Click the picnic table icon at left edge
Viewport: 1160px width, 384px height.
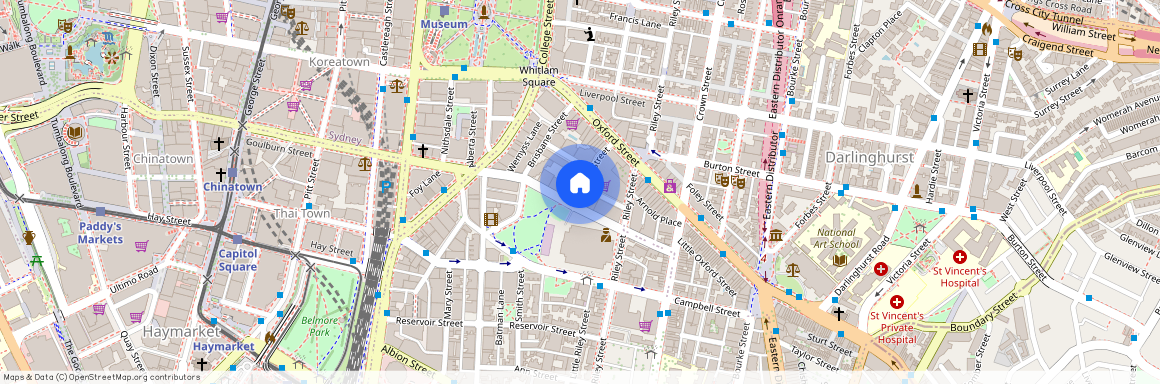[x=37, y=260]
